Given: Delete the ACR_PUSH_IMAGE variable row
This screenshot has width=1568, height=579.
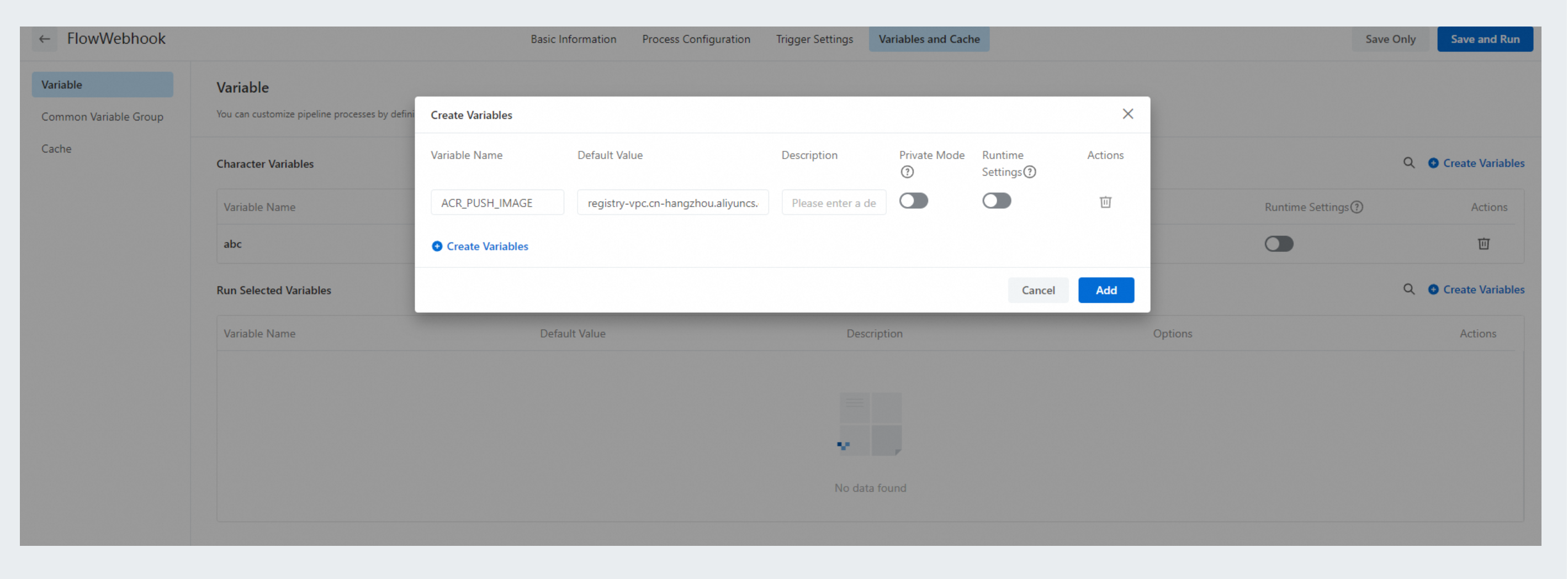Looking at the screenshot, I should click(1105, 202).
